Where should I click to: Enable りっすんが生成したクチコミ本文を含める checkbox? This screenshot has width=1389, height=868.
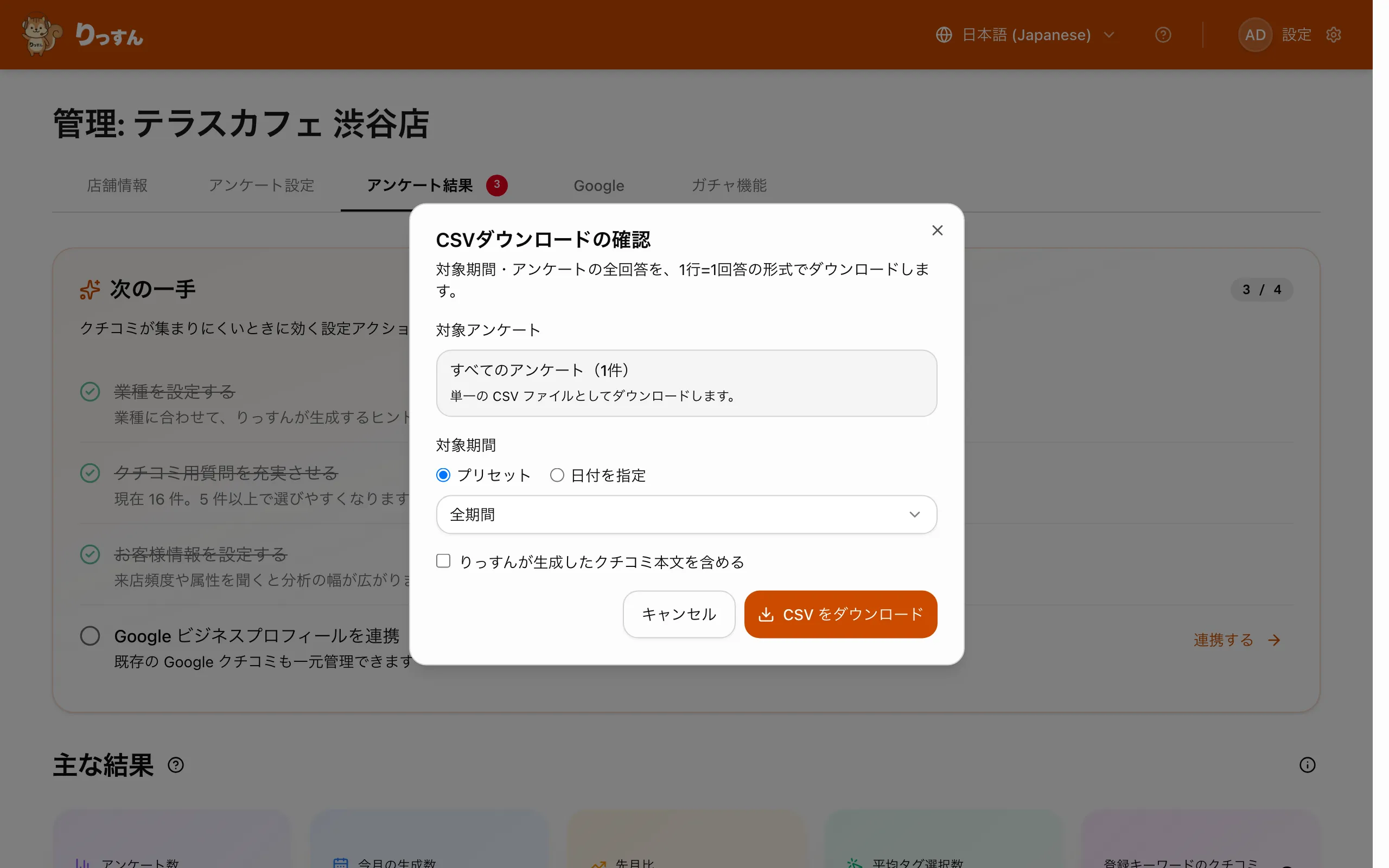pos(443,561)
